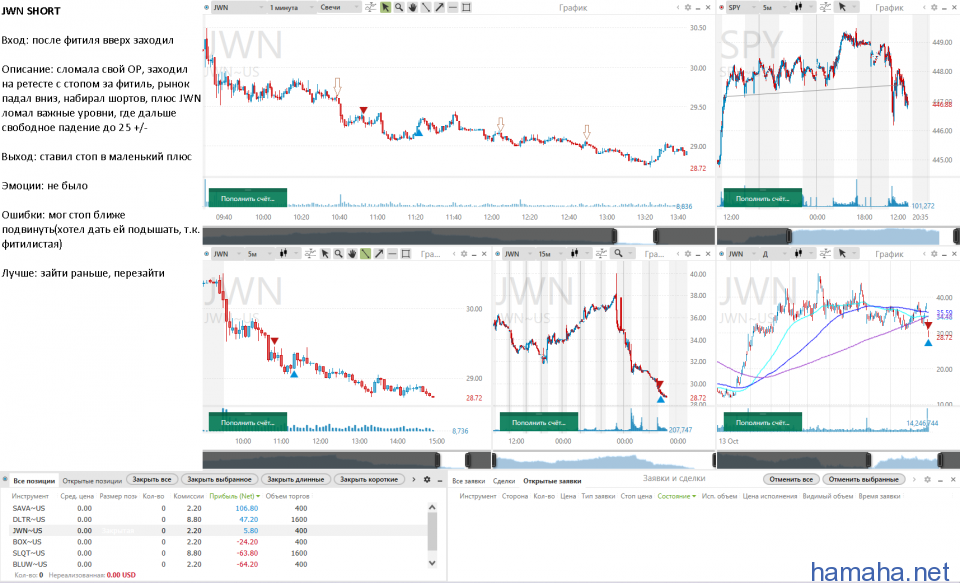Open the Д timeframe dropdown in JWN daily chart
960x583 pixels.
tap(774, 254)
